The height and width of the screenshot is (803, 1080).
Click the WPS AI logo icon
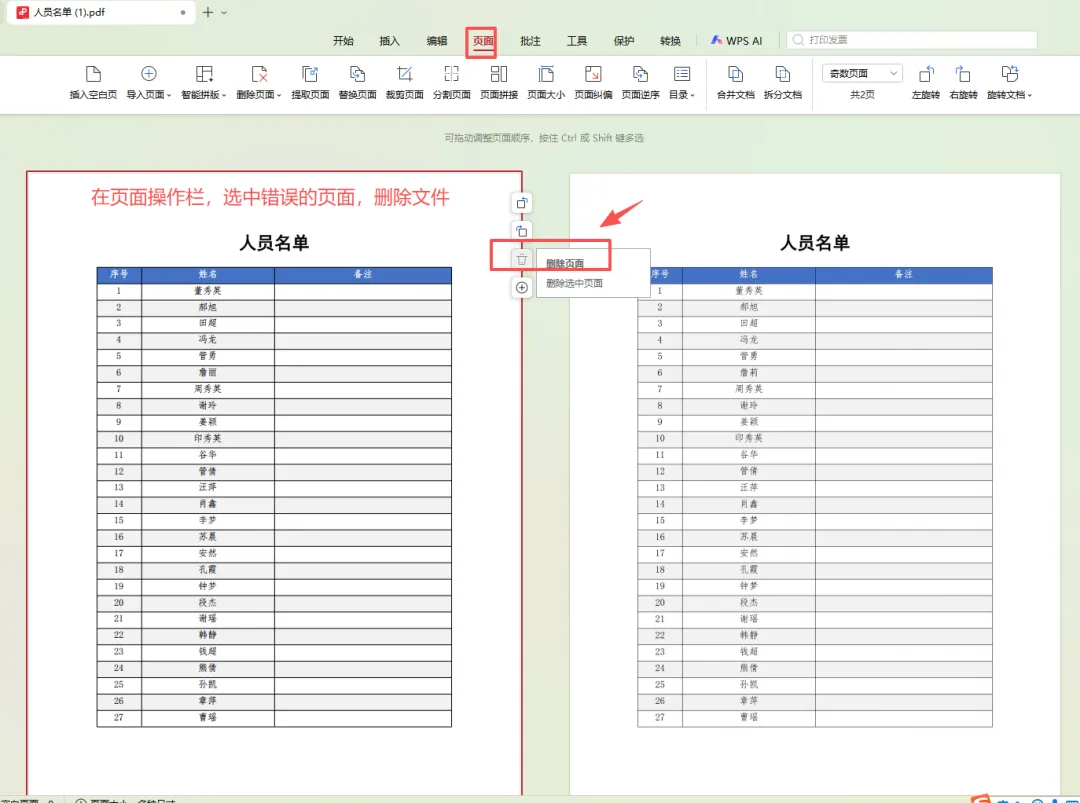(x=716, y=40)
